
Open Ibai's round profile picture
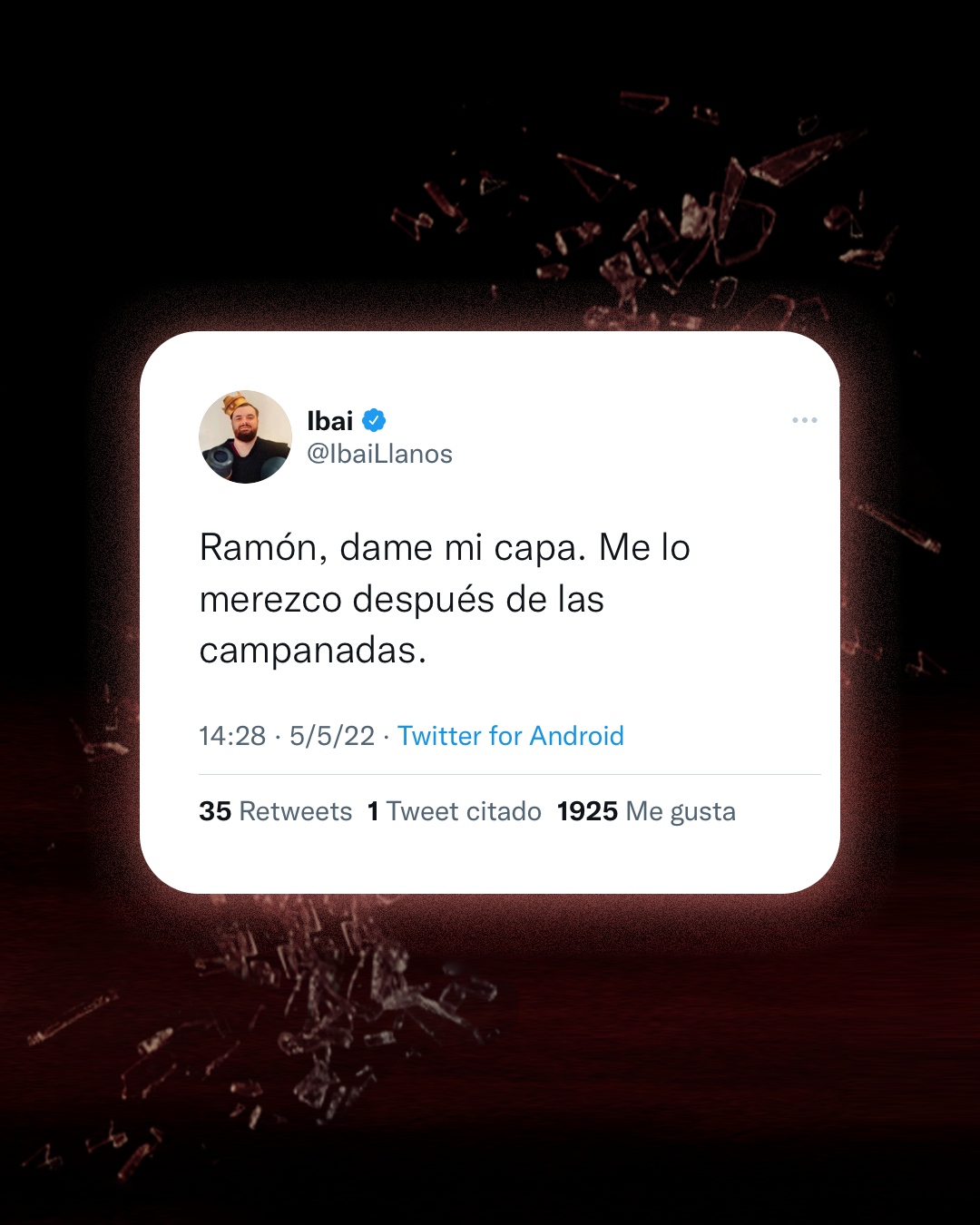(x=245, y=436)
